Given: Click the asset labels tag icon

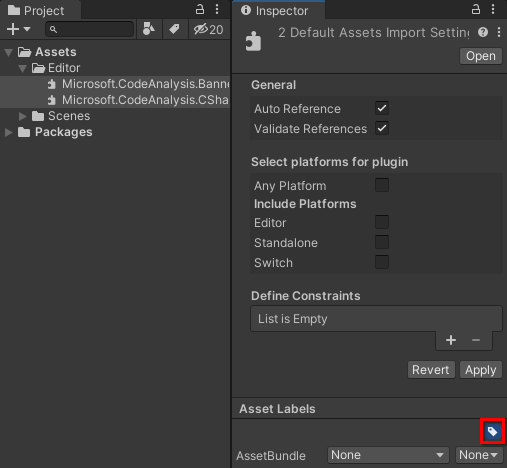Looking at the screenshot, I should pyautogui.click(x=492, y=431).
